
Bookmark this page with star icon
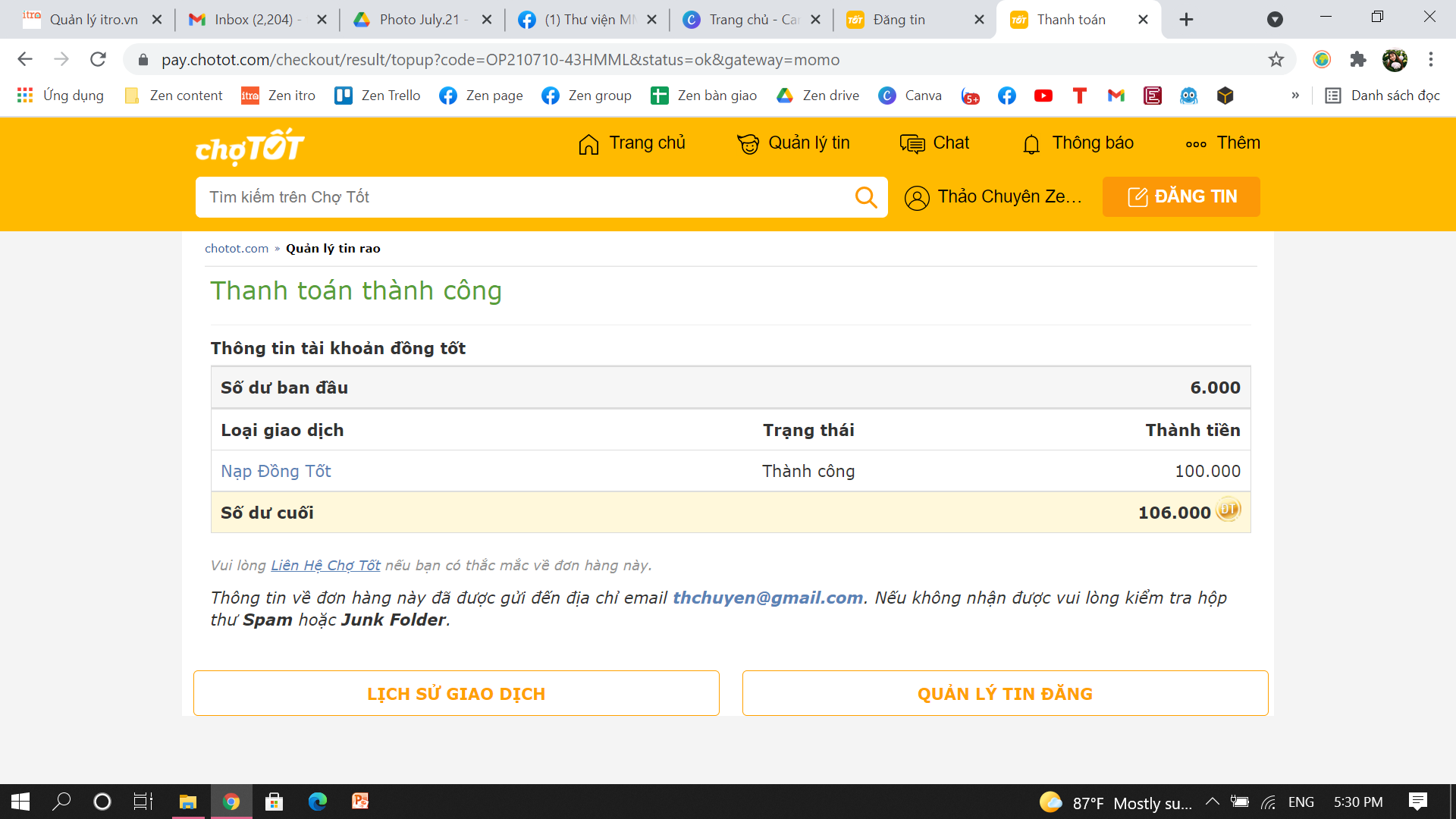(x=1276, y=60)
